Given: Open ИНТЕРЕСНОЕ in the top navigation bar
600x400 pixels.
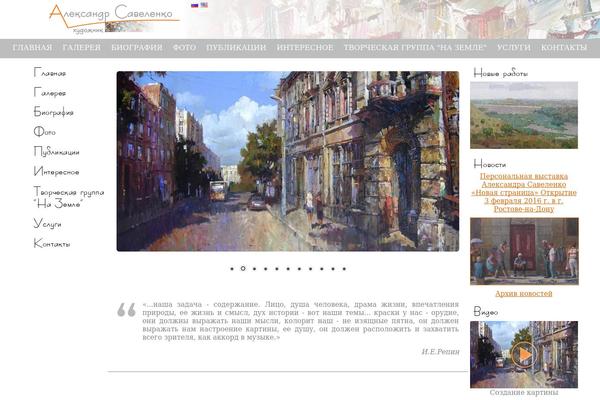Looking at the screenshot, I should [x=305, y=48].
